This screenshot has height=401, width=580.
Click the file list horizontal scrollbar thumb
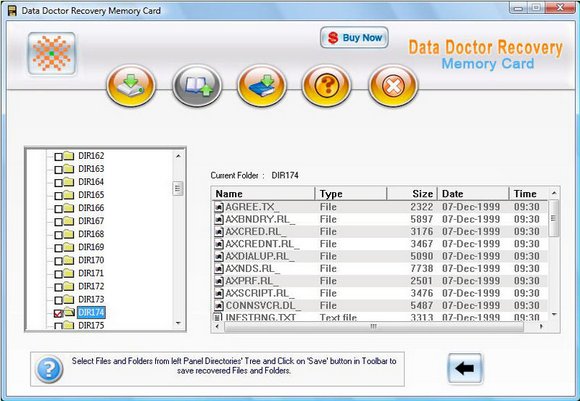coord(374,326)
